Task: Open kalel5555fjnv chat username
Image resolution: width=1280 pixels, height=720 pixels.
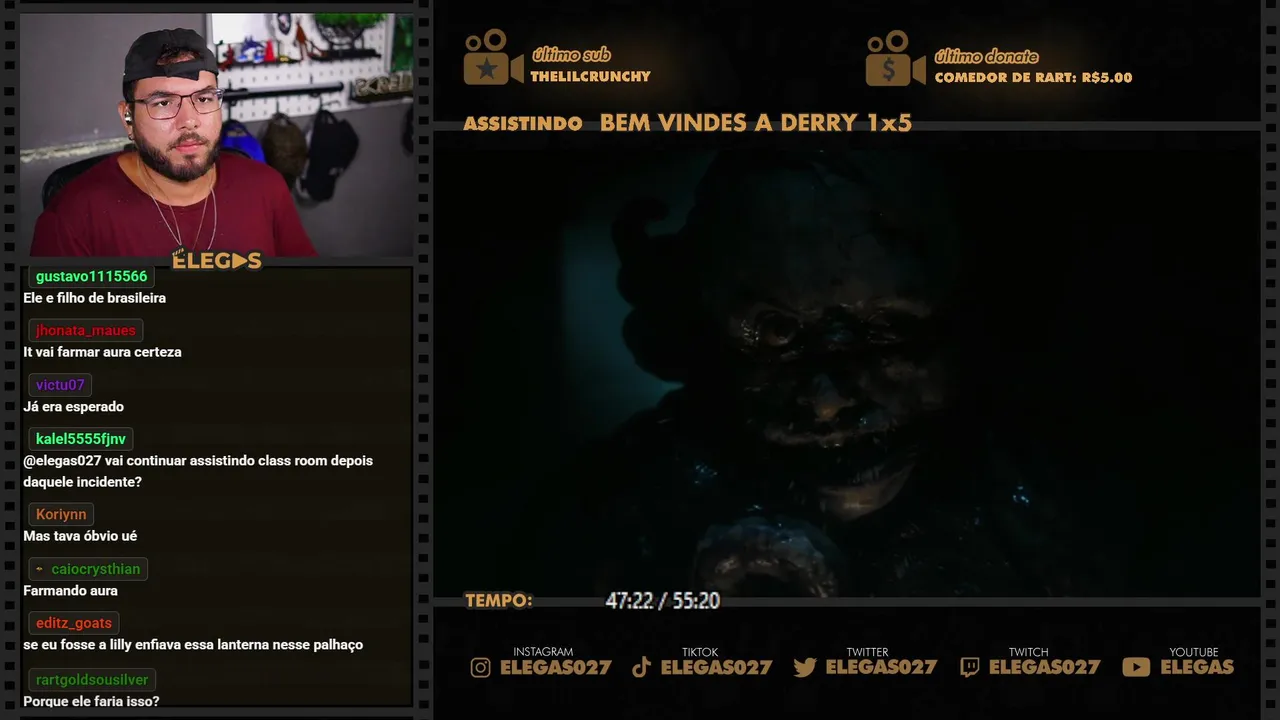Action: (81, 439)
